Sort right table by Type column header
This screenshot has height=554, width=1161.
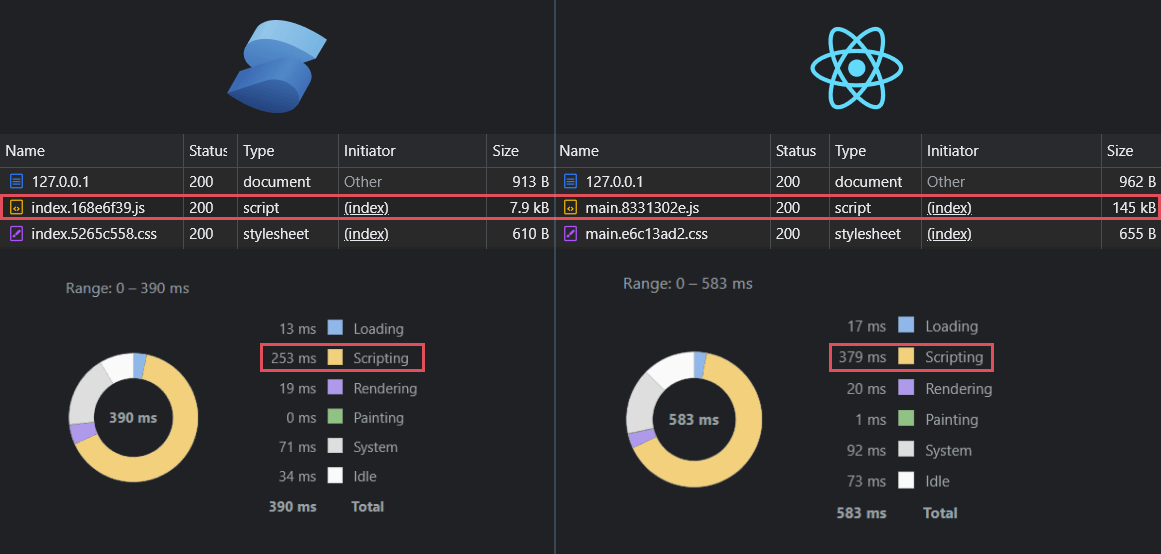[x=850, y=151]
